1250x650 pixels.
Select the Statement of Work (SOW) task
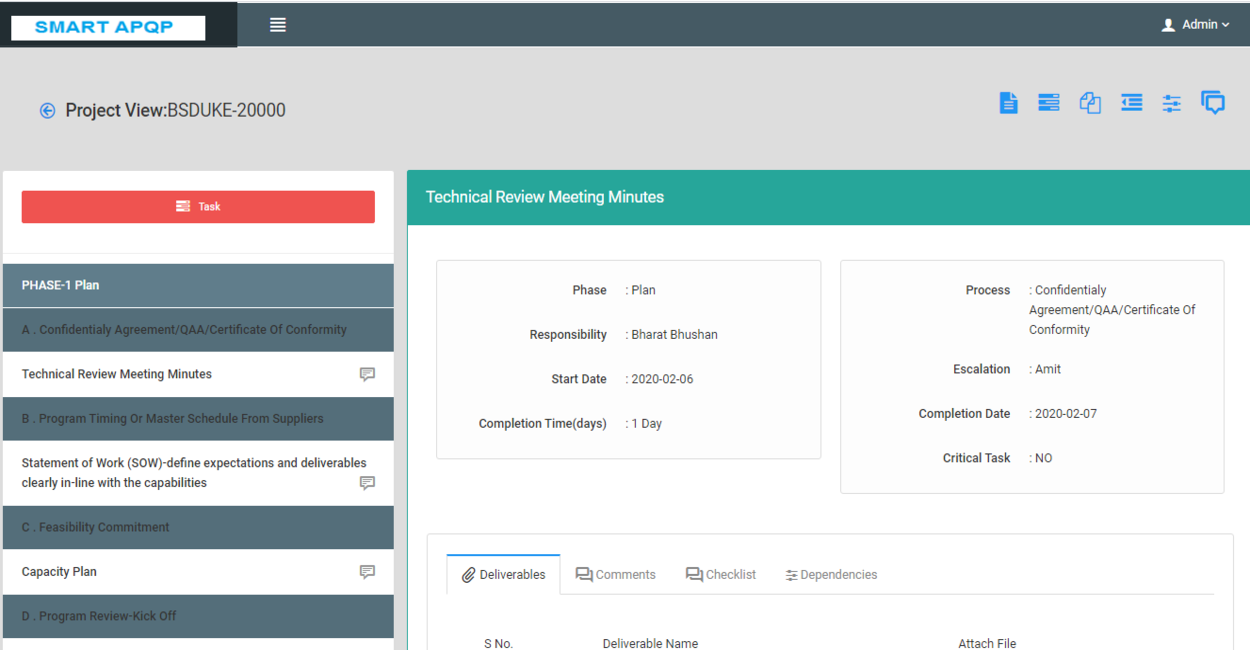click(193, 473)
